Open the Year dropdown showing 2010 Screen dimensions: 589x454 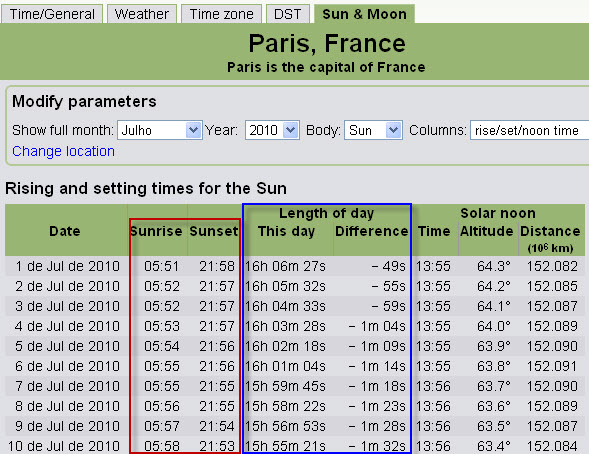coord(272,130)
